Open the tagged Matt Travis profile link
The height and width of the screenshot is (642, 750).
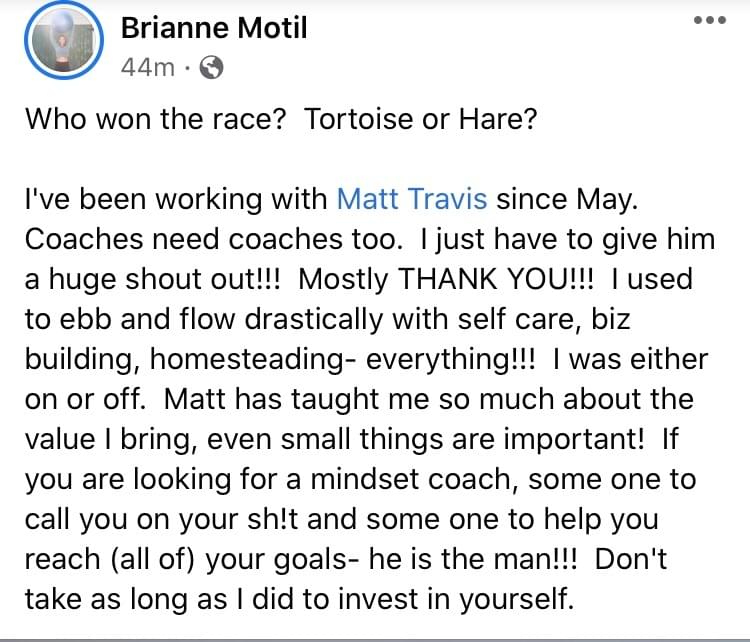click(412, 199)
